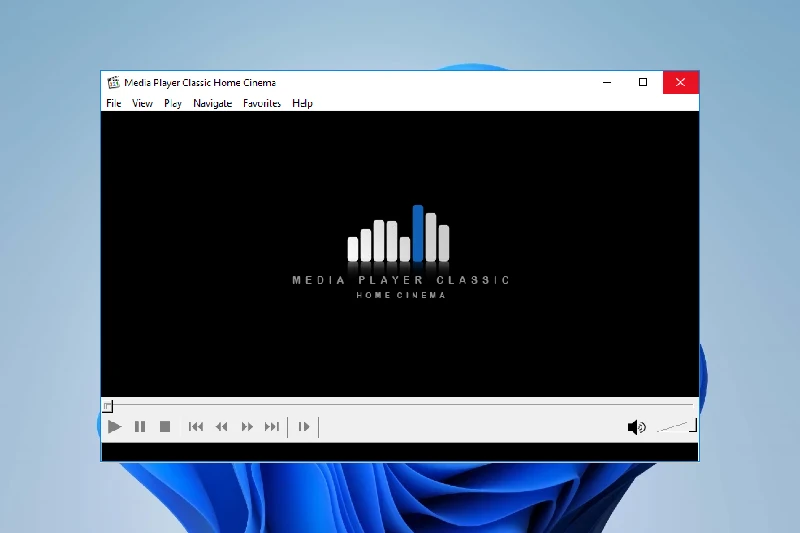Click the frame step icon

[x=304, y=427]
